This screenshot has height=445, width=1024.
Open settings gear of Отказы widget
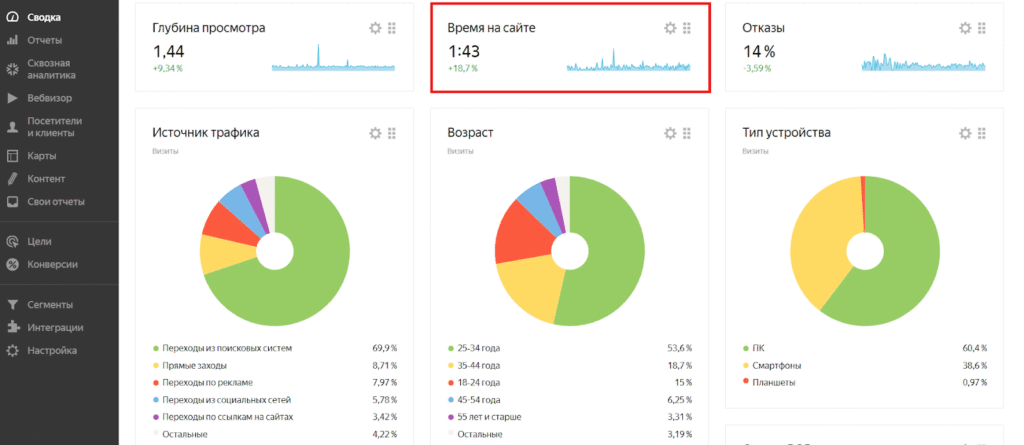coord(965,28)
